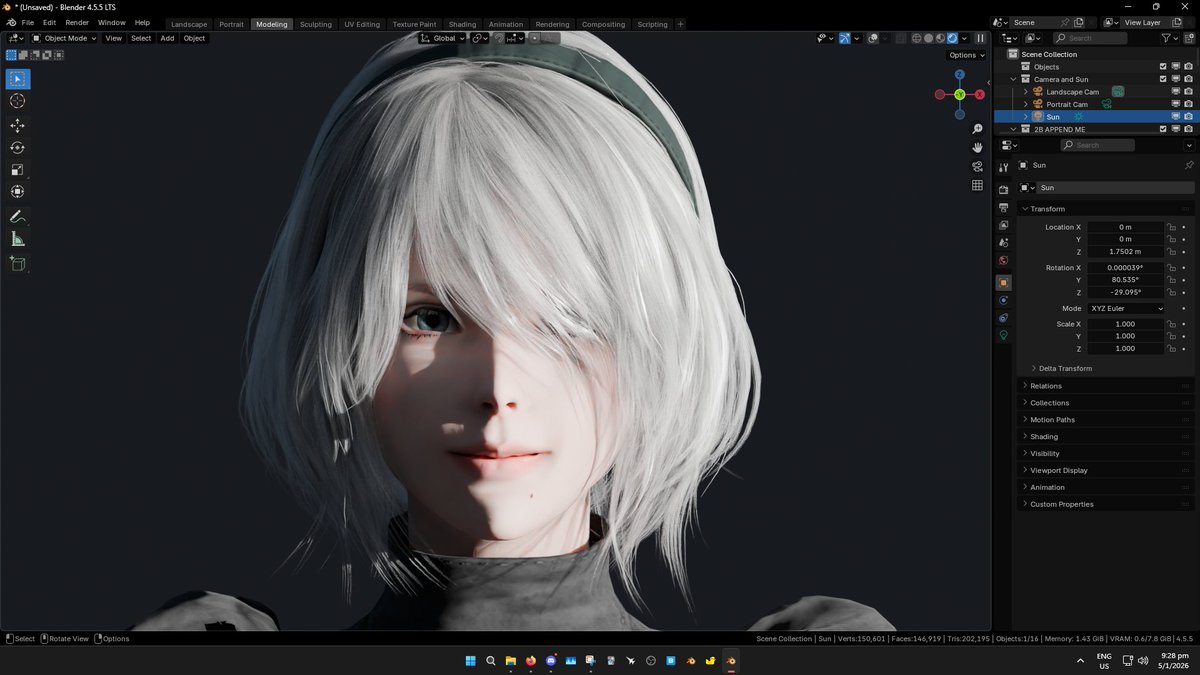Click the red X axis on navigation gizmo
Screen dimensions: 1200x675
tap(979, 94)
